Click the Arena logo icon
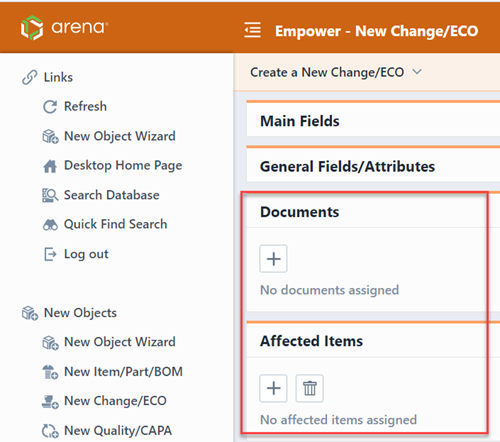This screenshot has height=442, width=500. (x=32, y=27)
